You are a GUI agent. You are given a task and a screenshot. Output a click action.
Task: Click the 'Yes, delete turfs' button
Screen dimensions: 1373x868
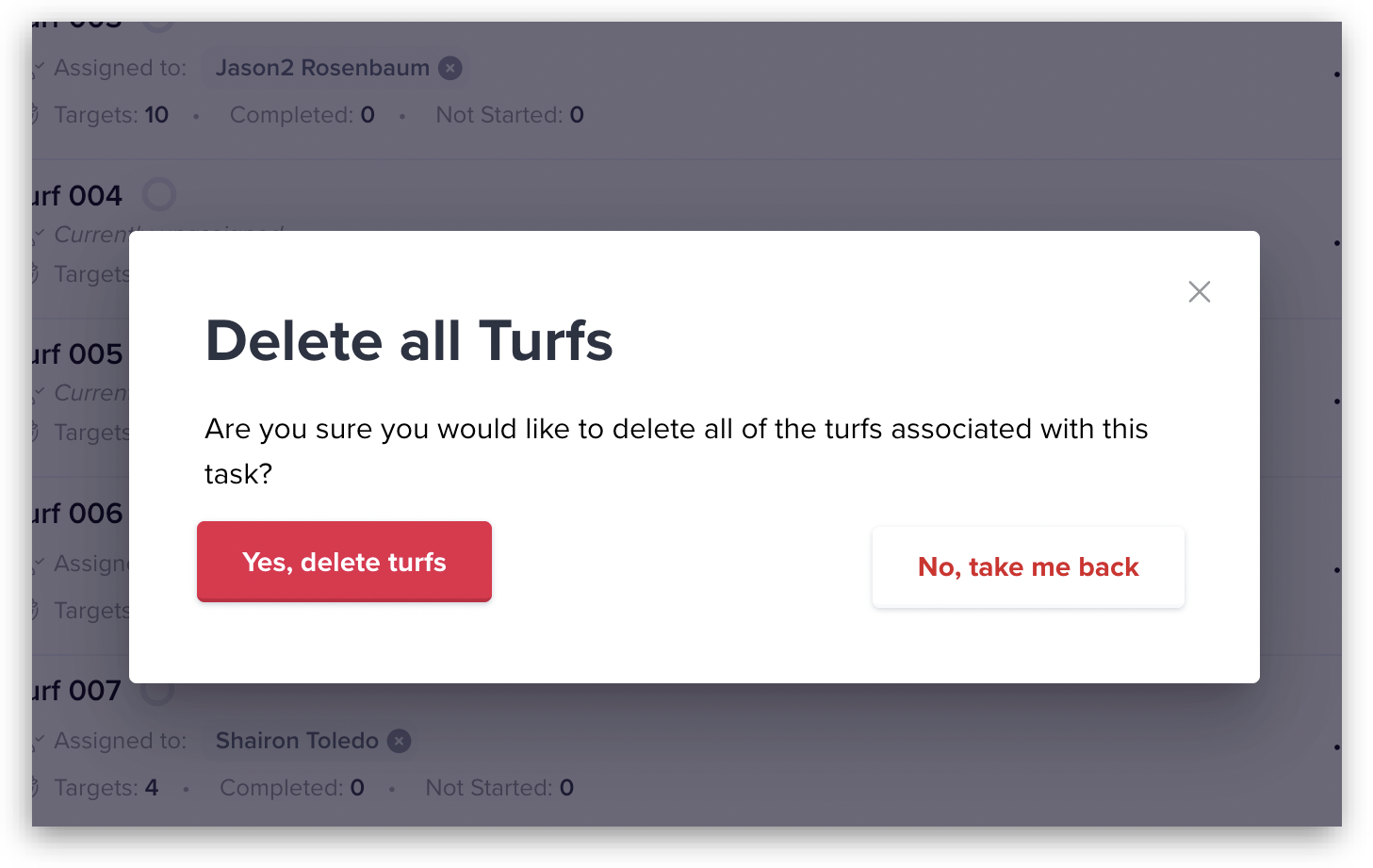pos(343,562)
